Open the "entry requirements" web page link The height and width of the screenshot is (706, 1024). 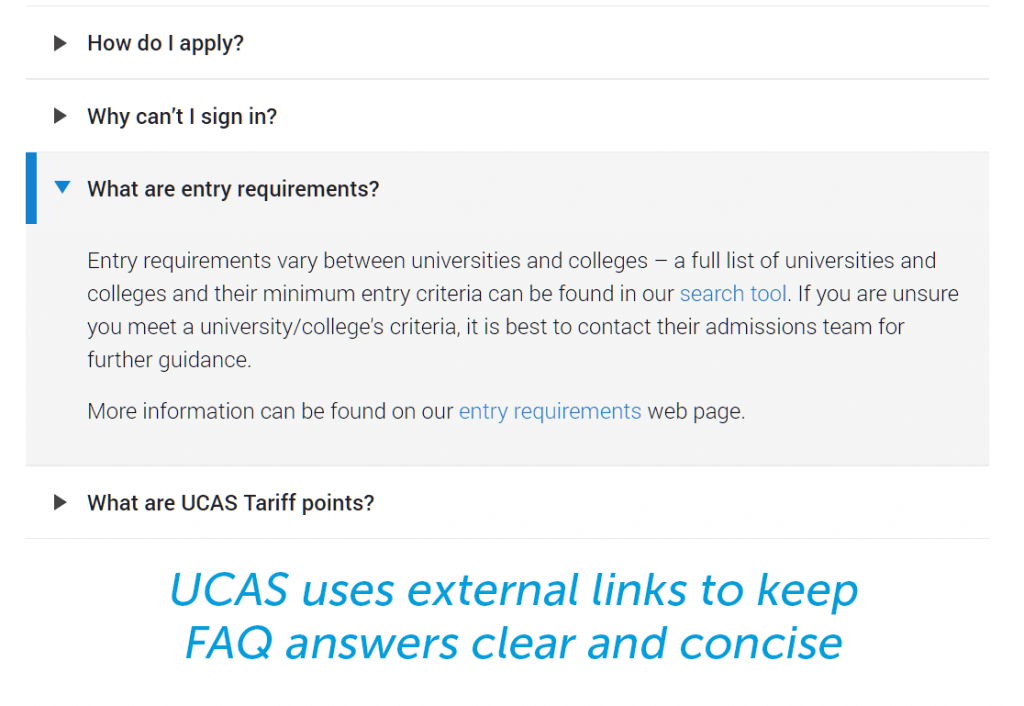[550, 411]
